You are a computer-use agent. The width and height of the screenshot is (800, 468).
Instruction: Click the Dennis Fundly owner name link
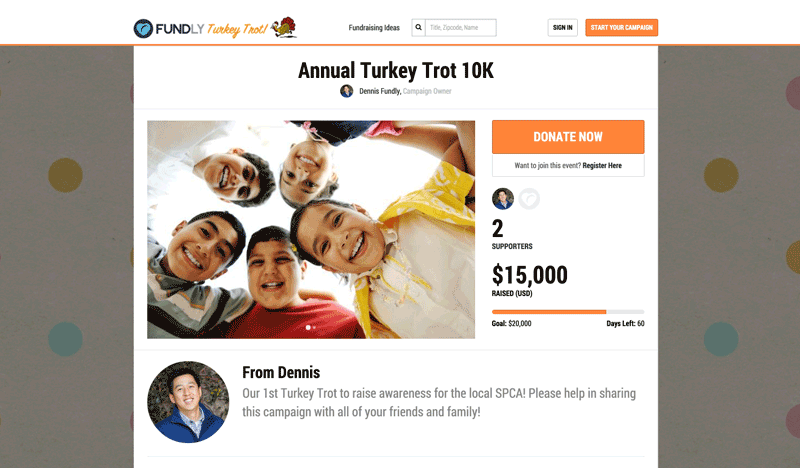(380, 91)
